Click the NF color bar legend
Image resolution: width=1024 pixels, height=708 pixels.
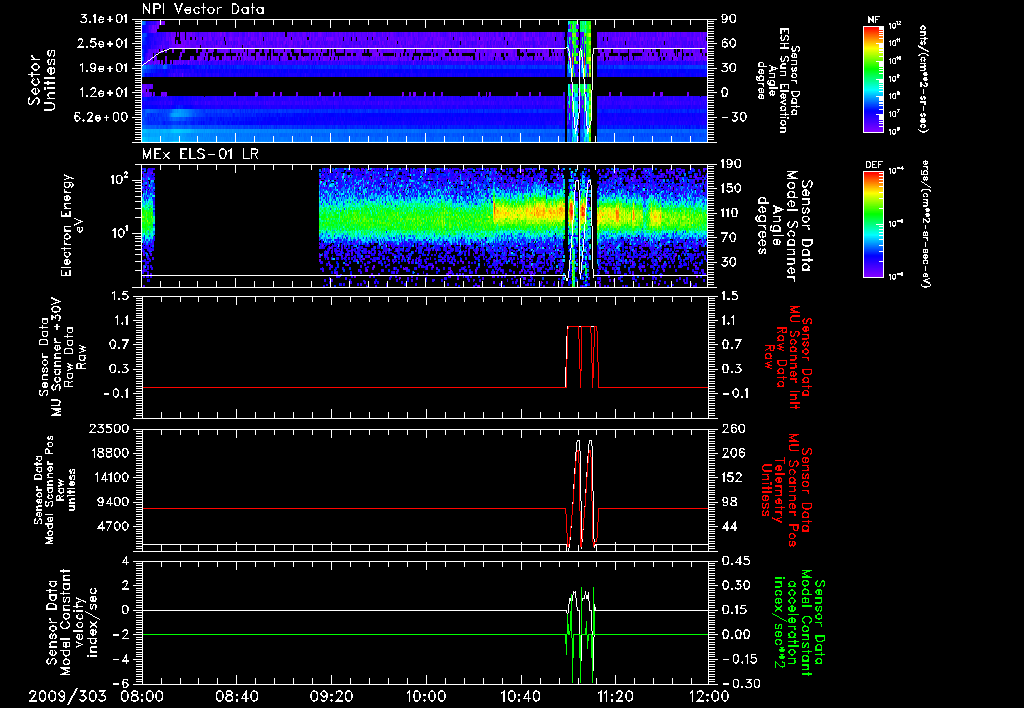point(872,79)
